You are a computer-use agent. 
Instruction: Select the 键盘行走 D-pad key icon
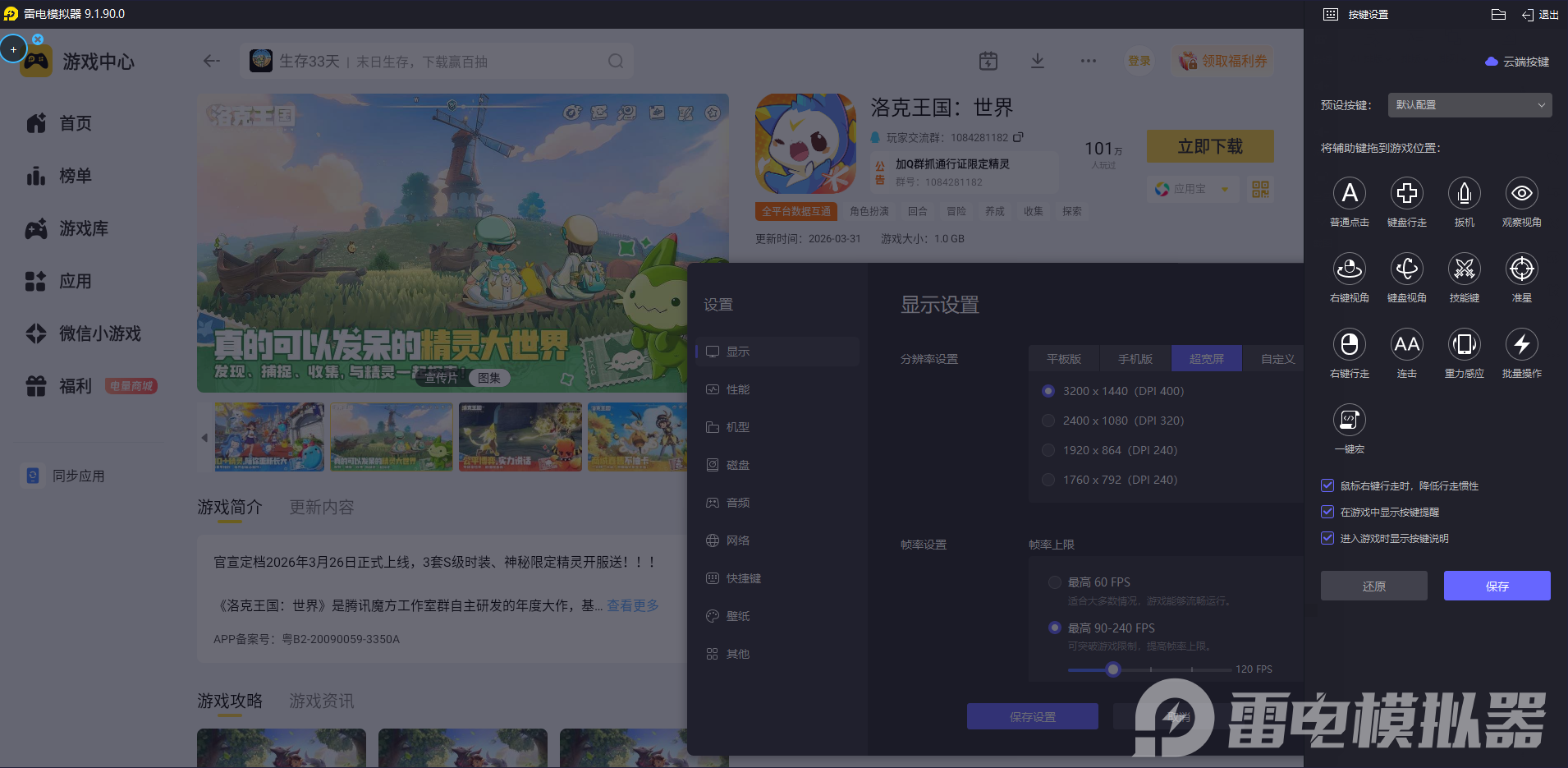(1406, 193)
